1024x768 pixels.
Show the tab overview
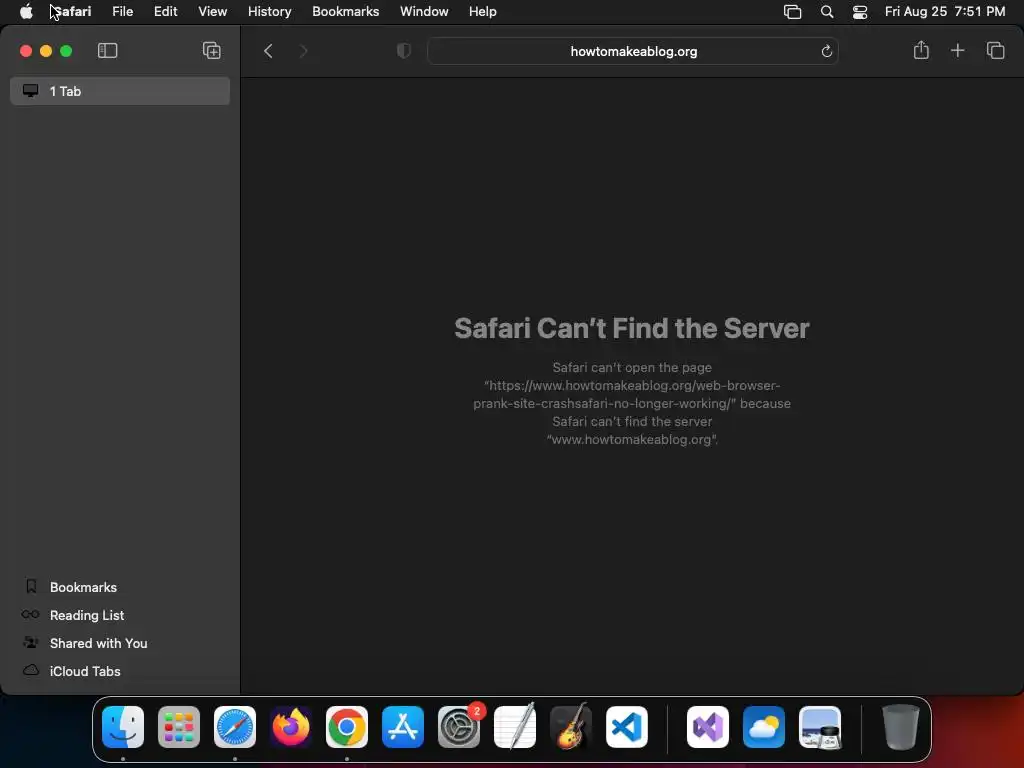tap(995, 50)
